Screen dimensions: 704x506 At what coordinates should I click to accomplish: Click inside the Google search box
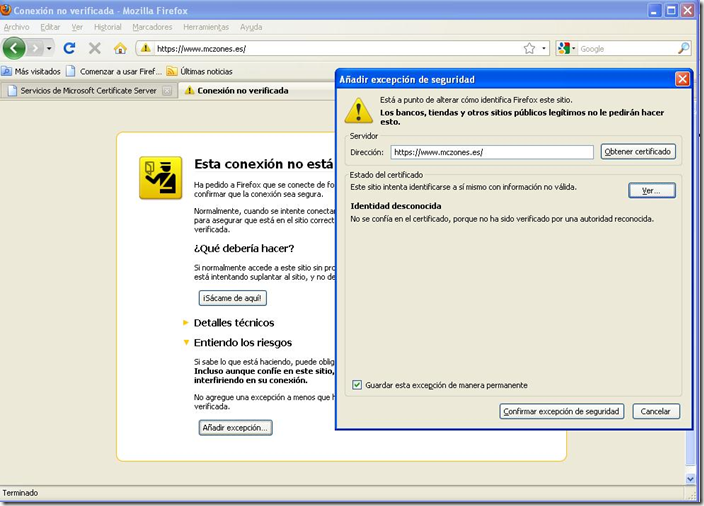[628, 48]
